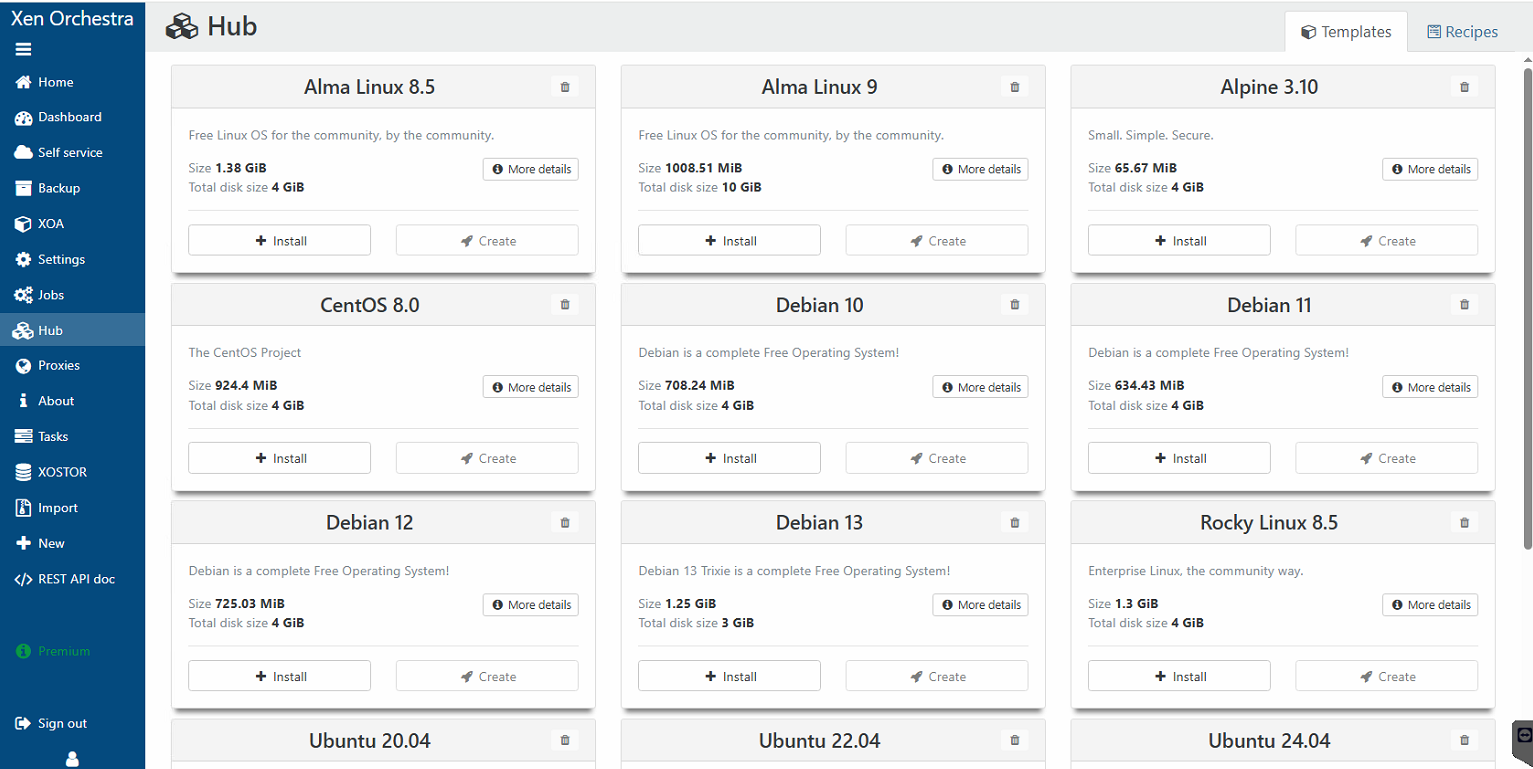Sign out of Xen Orchestra
1533x769 pixels.
click(62, 723)
